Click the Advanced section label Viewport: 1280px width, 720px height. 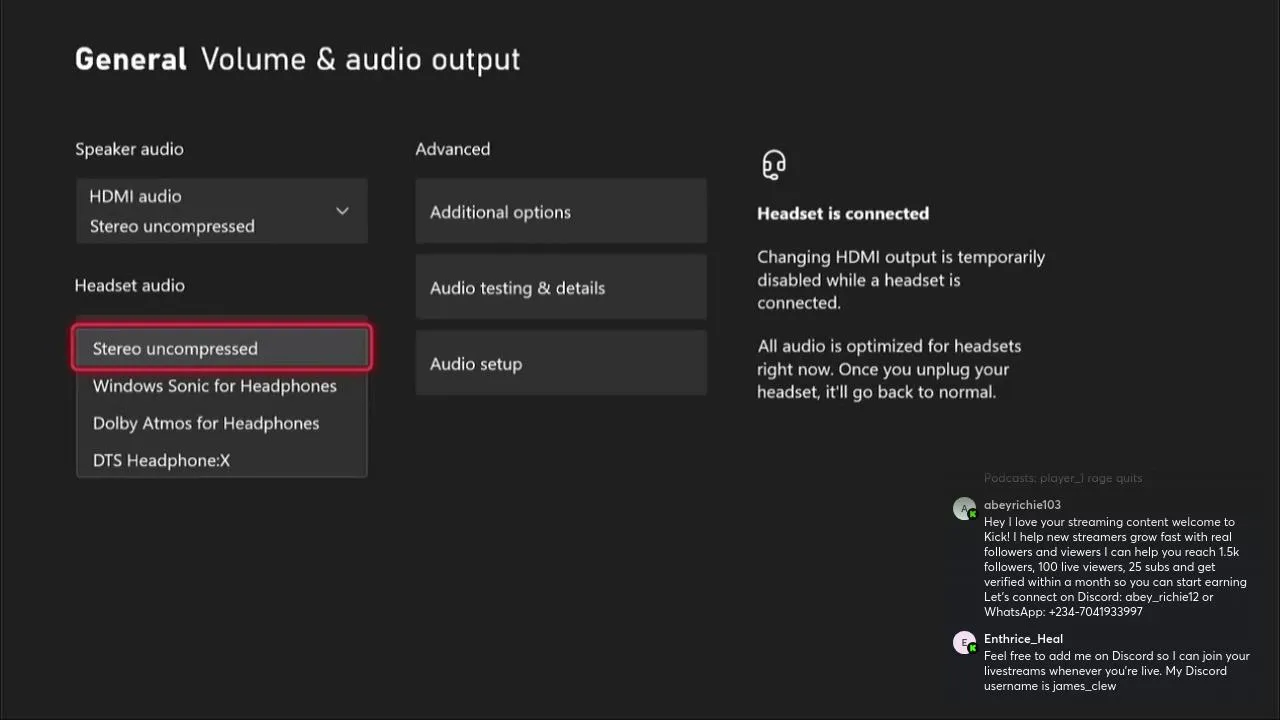tap(453, 149)
